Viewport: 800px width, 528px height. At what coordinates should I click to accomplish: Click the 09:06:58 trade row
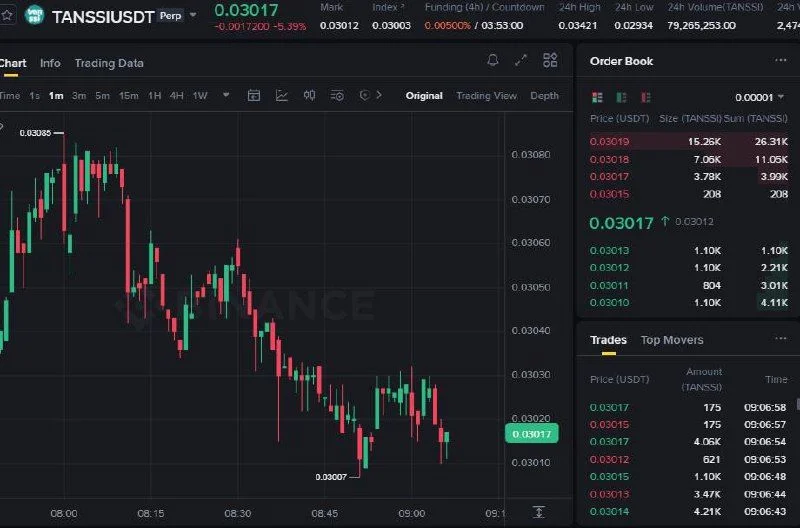point(689,407)
